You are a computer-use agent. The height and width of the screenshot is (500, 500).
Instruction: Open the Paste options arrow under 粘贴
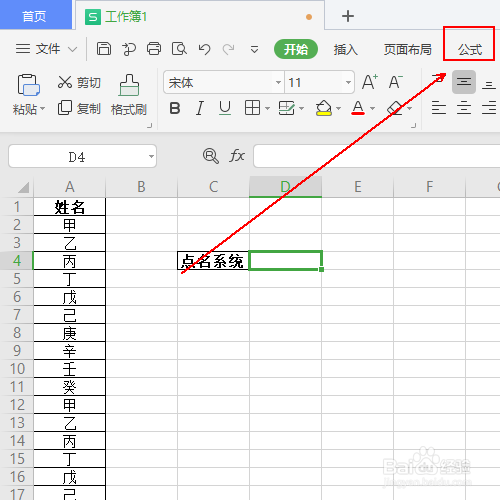point(42,108)
